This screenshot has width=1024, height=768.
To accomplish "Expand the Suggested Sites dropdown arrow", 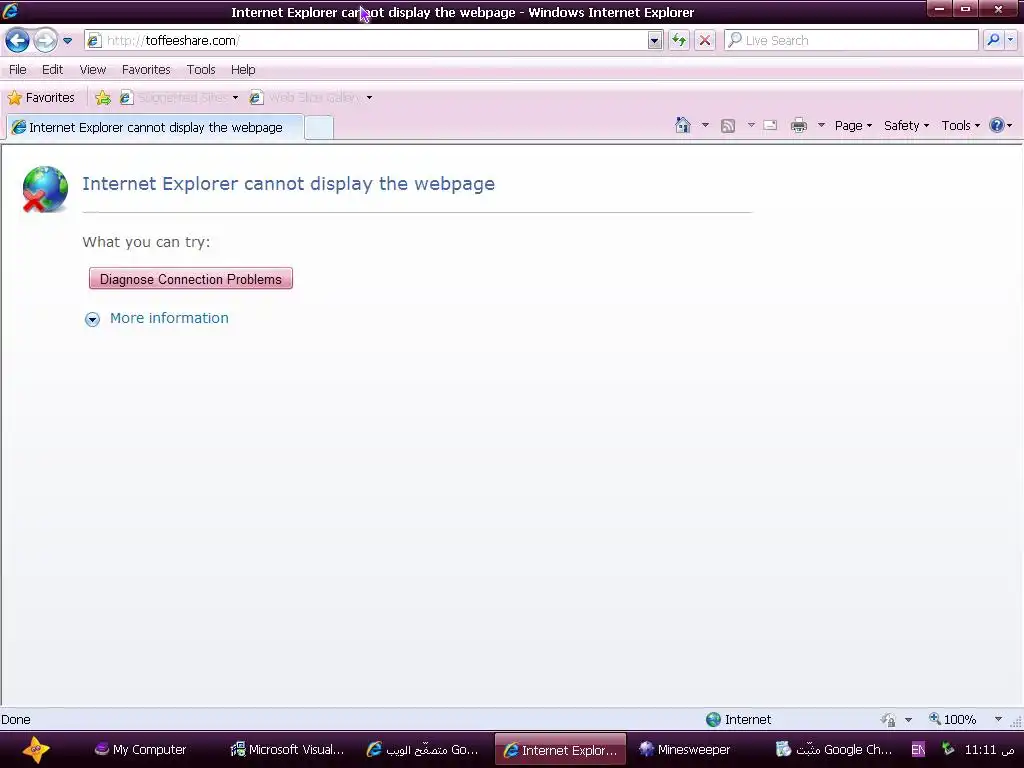I will pyautogui.click(x=235, y=98).
